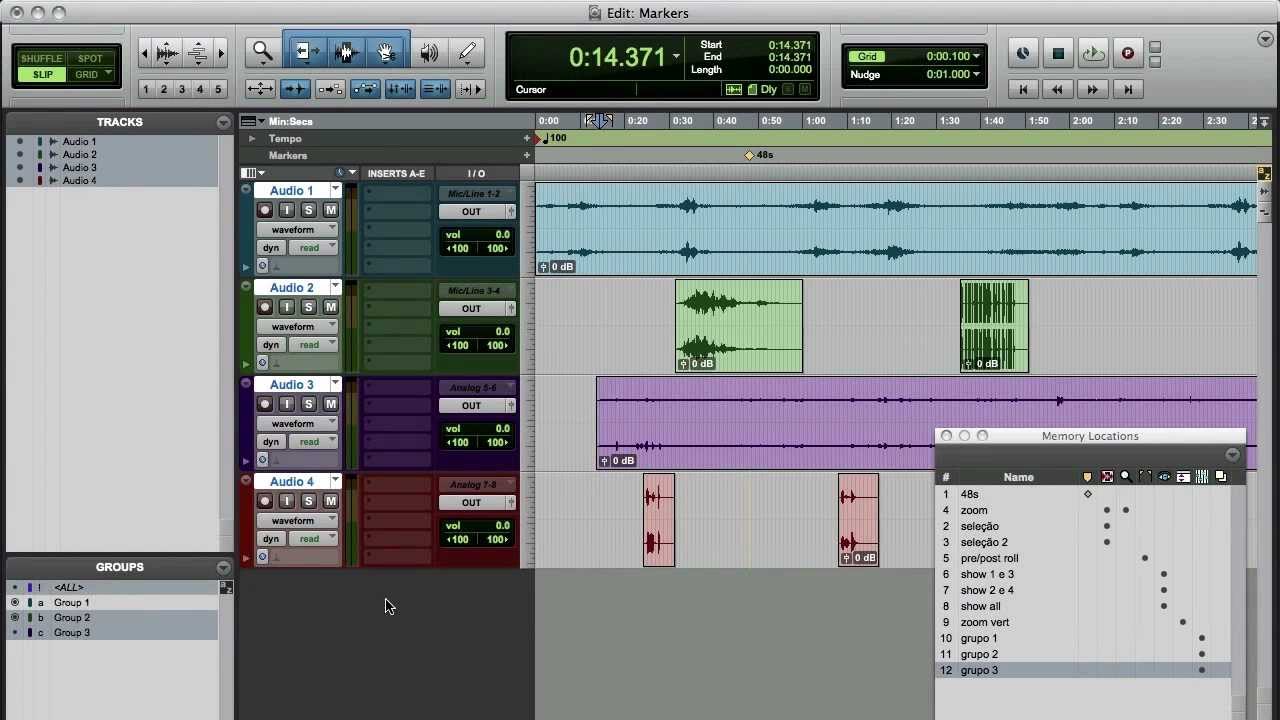This screenshot has height=720, width=1280.
Task: Click the Audio 3 track name button
Action: coord(291,385)
